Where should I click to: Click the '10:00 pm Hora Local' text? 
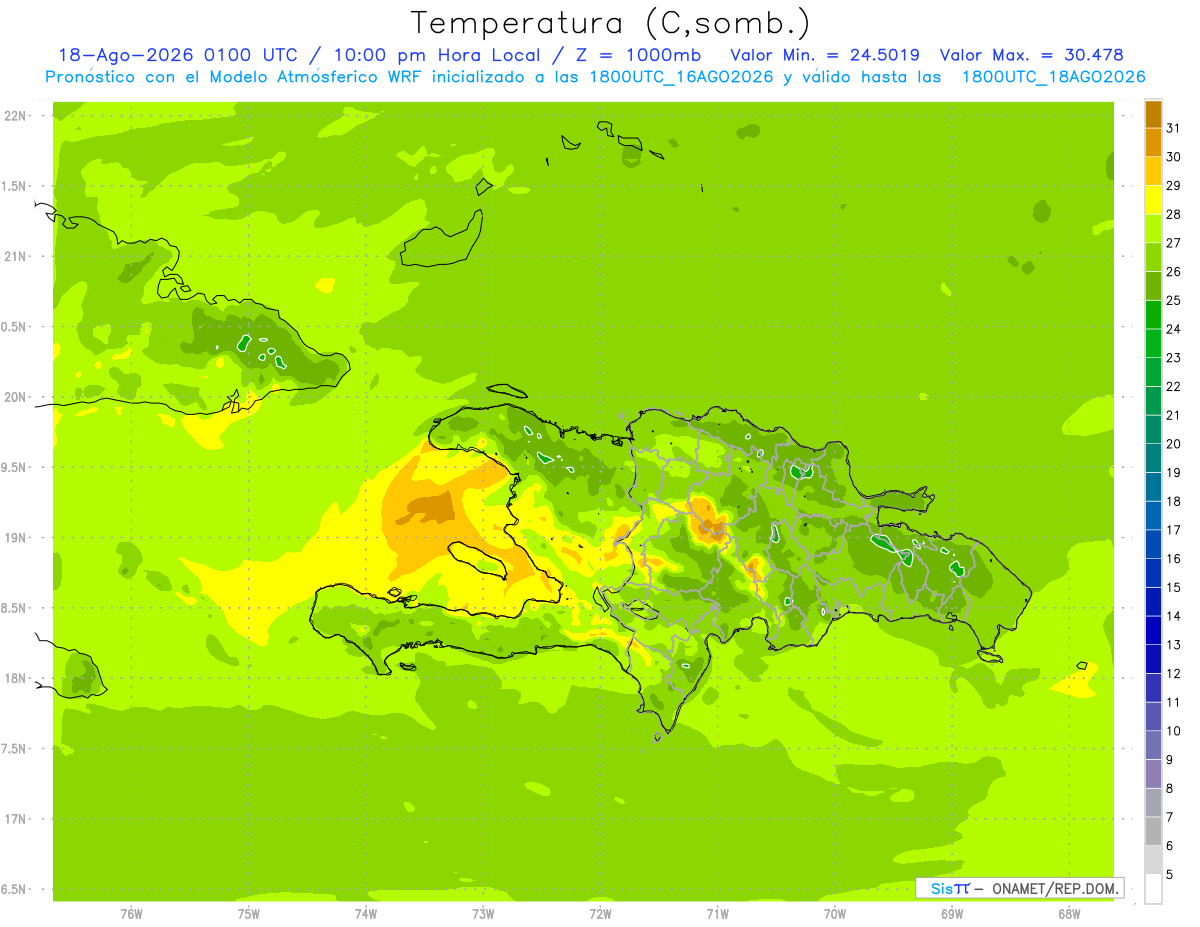440,55
